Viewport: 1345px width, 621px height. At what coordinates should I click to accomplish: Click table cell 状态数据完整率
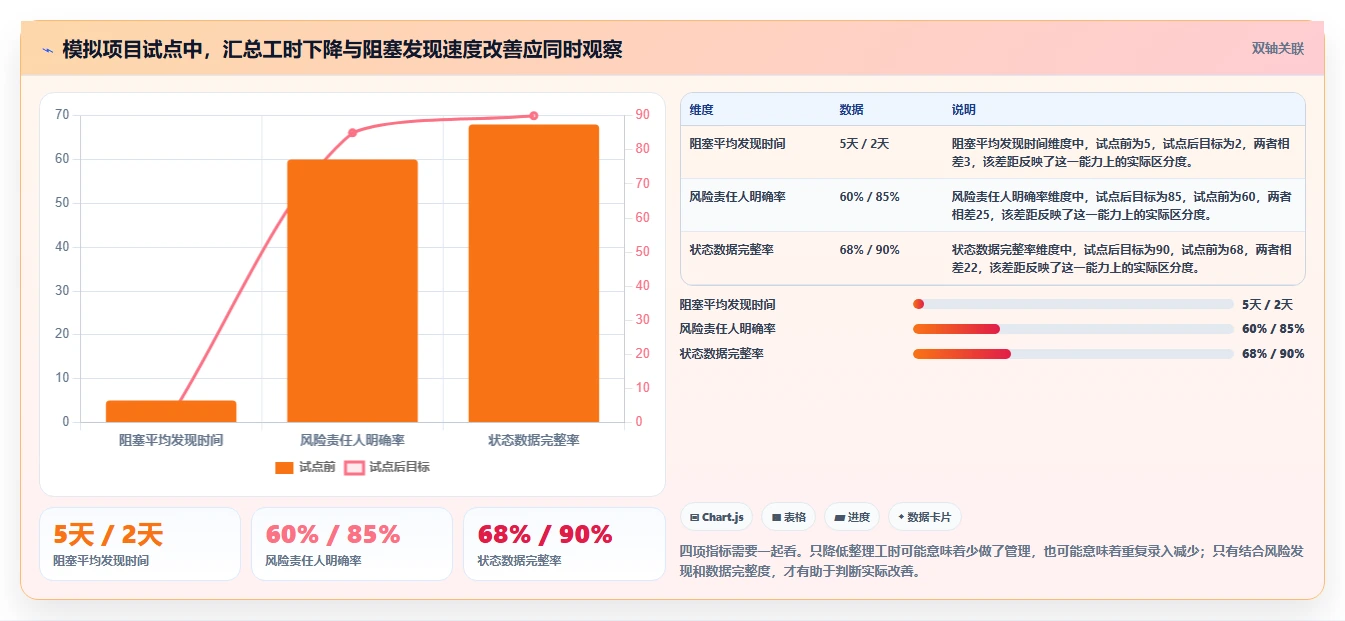tap(732, 250)
